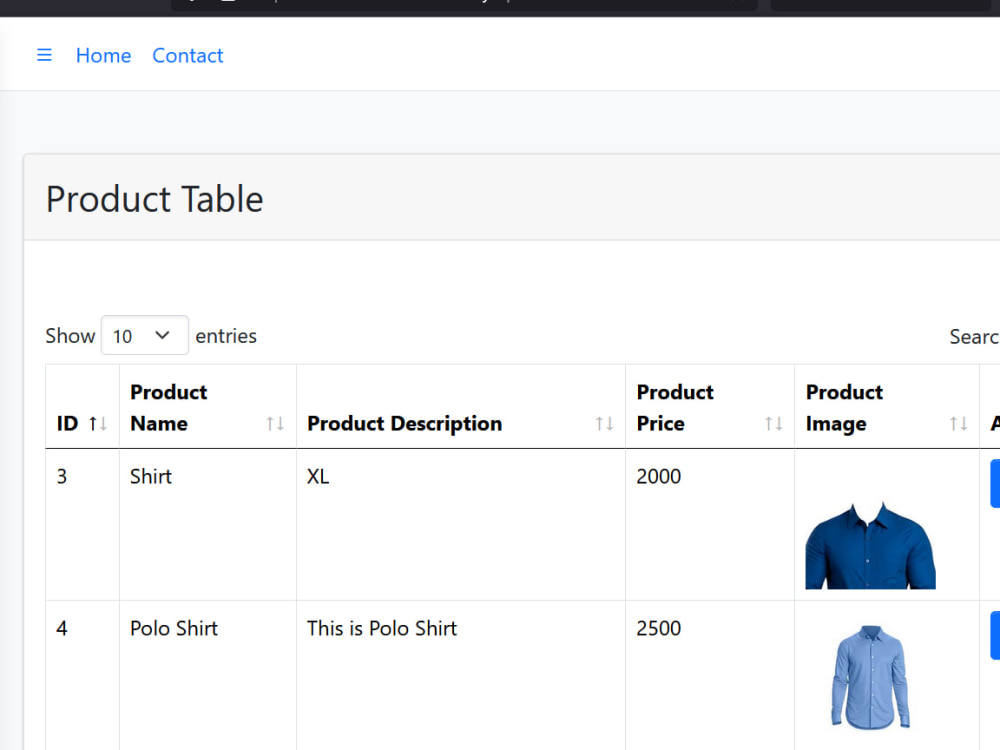Viewport: 1000px width, 750px height.
Task: Select the 'XL' description cell
Action: pos(460,525)
